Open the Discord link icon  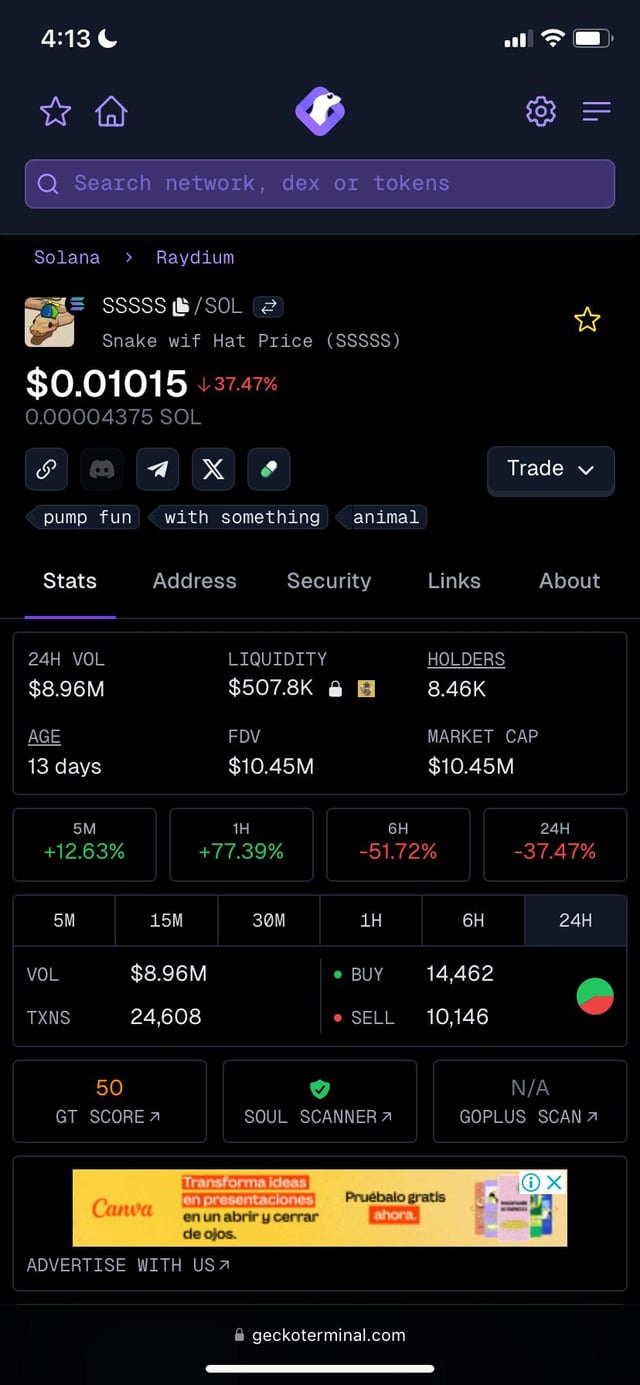102,469
